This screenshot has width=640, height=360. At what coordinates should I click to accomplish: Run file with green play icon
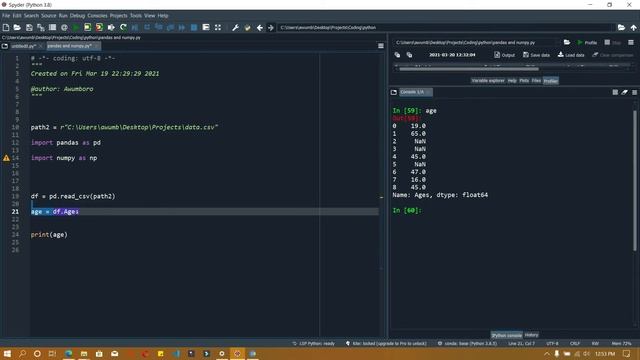76,27
